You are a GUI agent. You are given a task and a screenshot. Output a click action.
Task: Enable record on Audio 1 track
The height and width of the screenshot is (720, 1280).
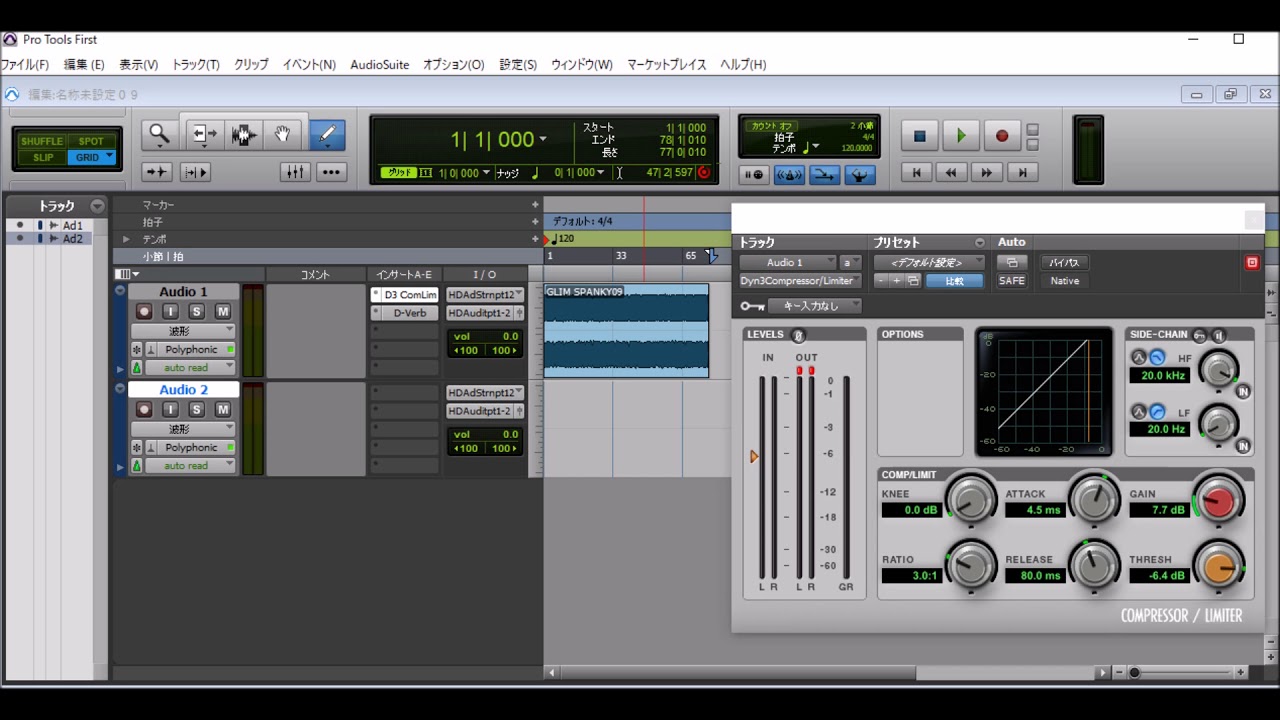(144, 312)
